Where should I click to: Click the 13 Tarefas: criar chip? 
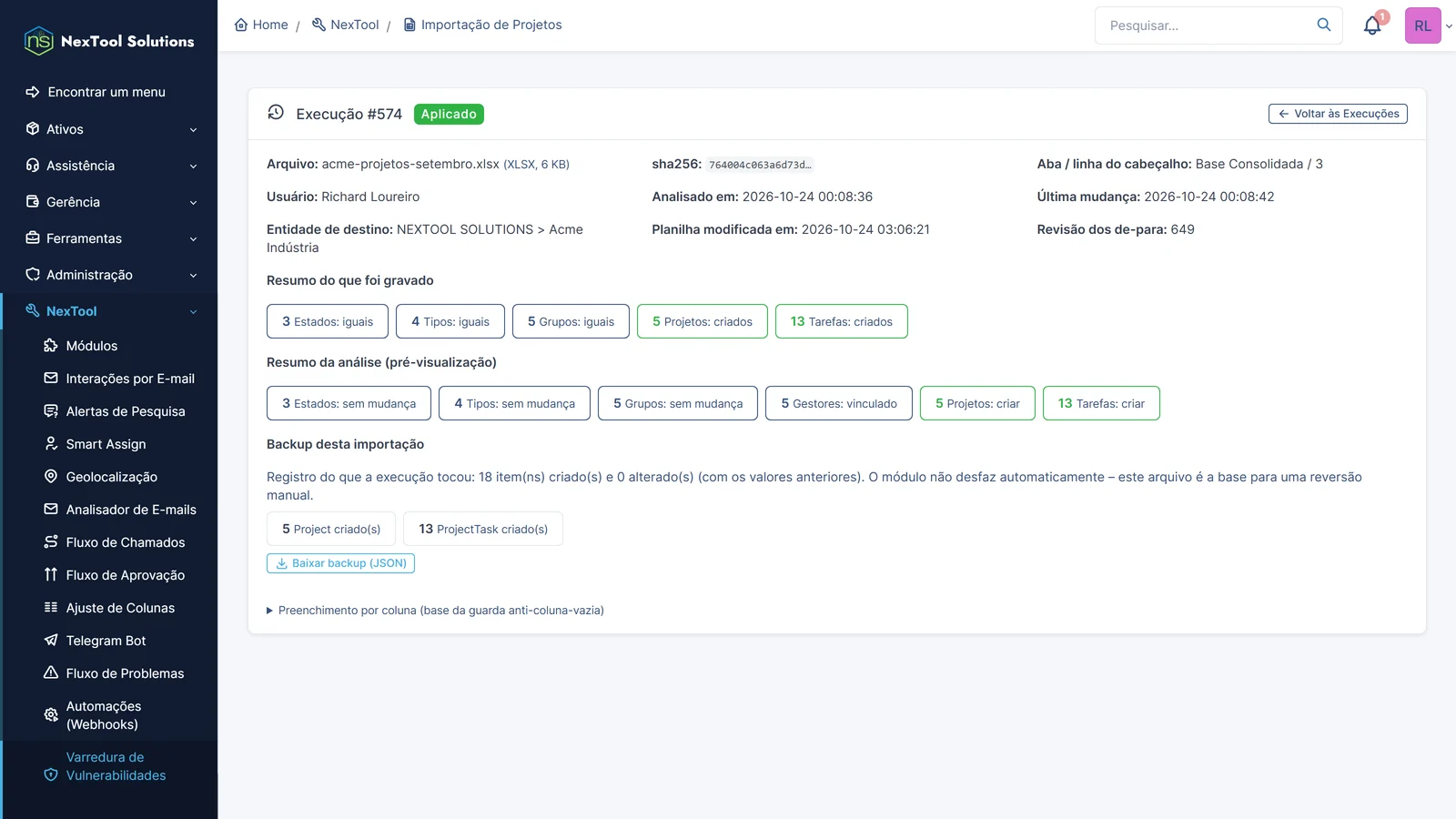[1101, 403]
